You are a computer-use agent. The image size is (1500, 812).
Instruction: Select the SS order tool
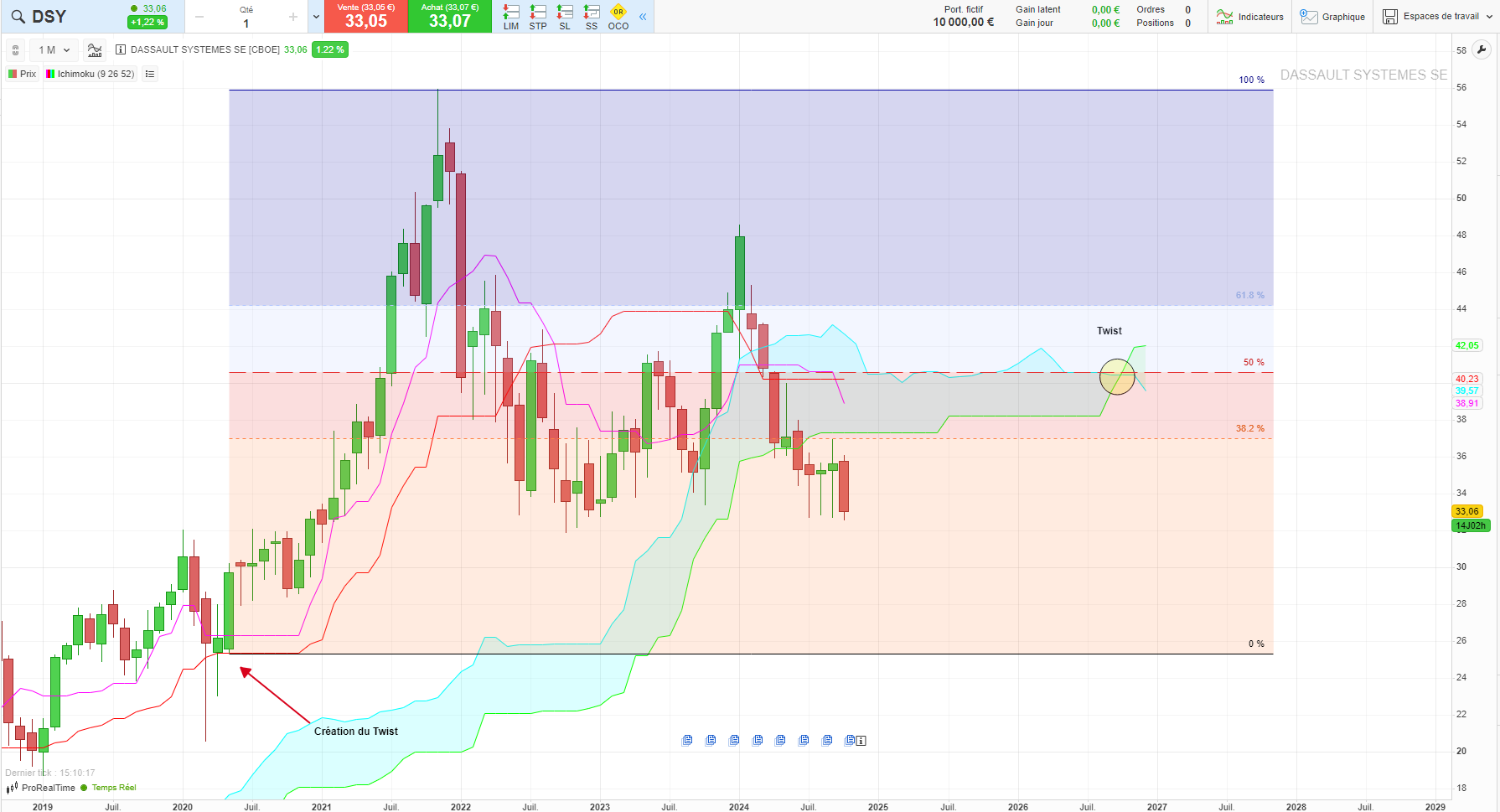pyautogui.click(x=592, y=17)
